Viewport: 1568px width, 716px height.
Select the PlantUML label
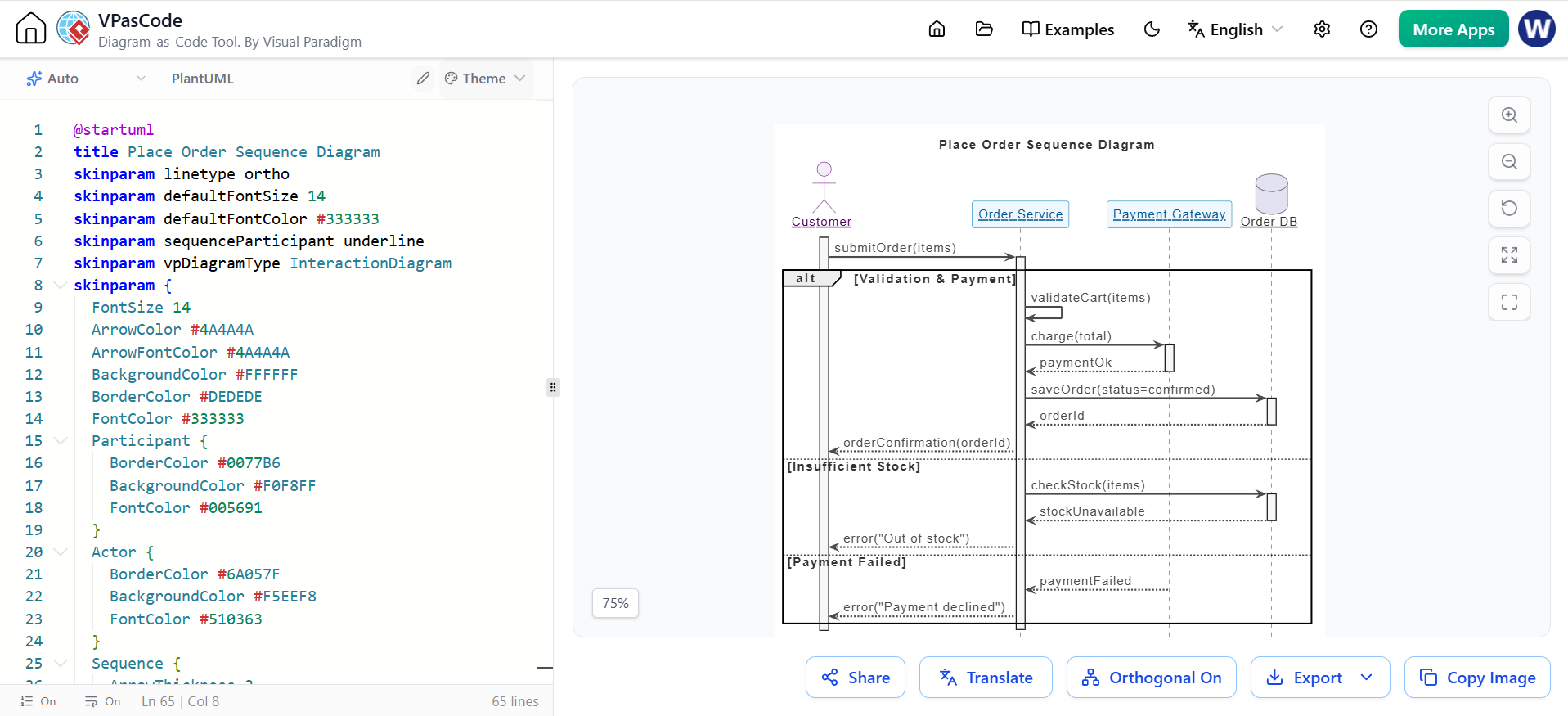203,79
